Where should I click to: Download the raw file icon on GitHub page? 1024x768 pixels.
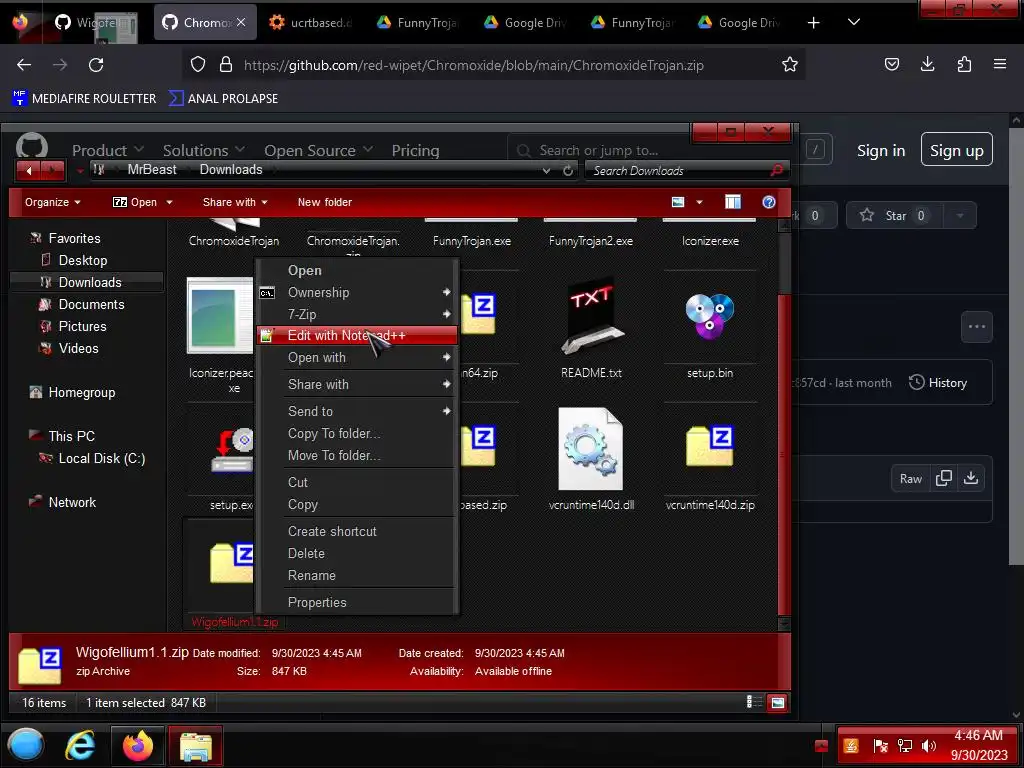pos(971,478)
